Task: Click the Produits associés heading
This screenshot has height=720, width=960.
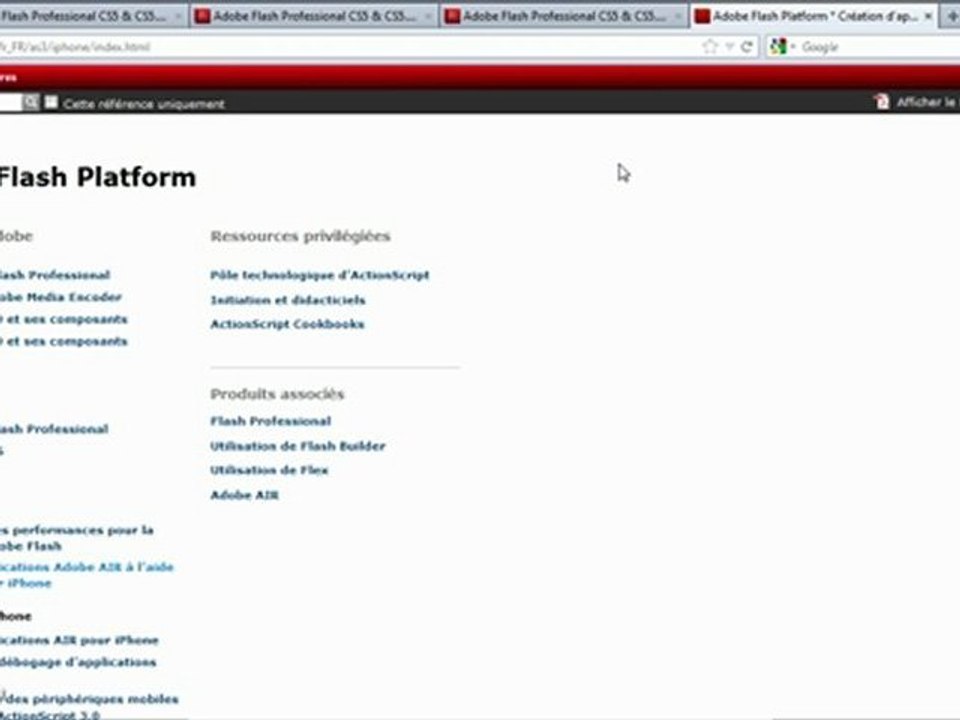Action: click(x=277, y=394)
